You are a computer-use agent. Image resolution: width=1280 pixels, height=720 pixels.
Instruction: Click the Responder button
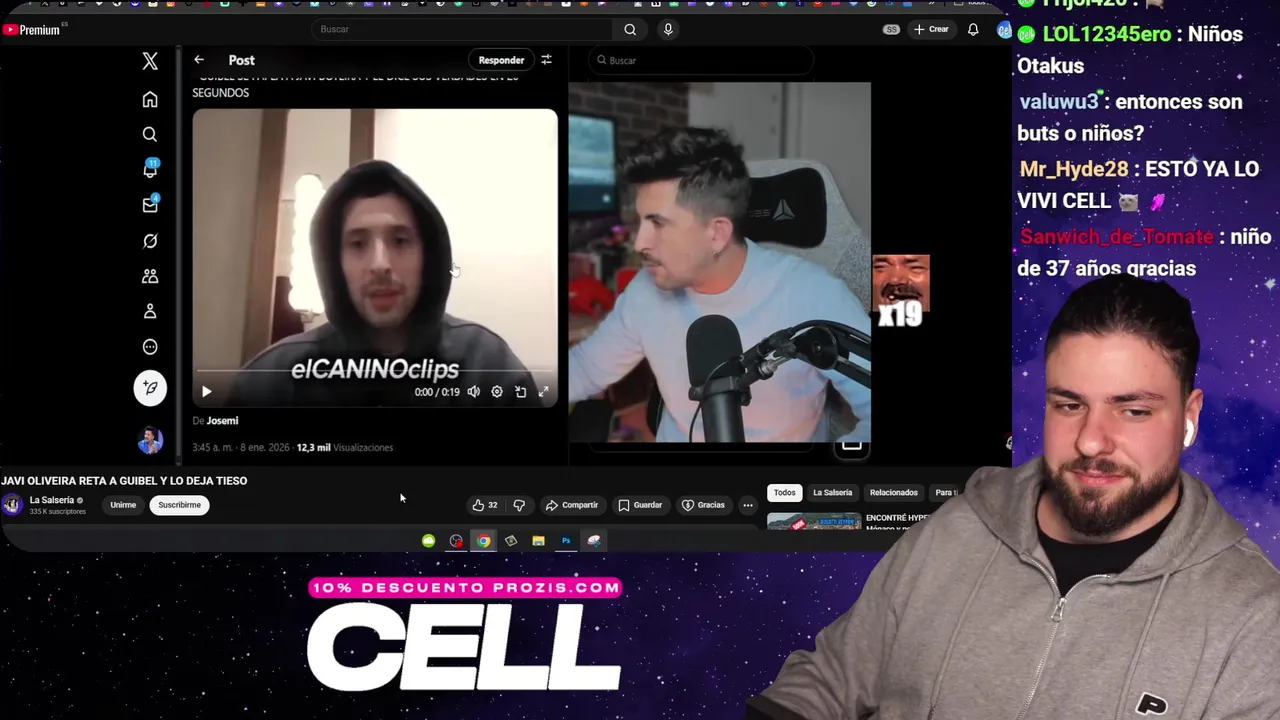point(501,60)
